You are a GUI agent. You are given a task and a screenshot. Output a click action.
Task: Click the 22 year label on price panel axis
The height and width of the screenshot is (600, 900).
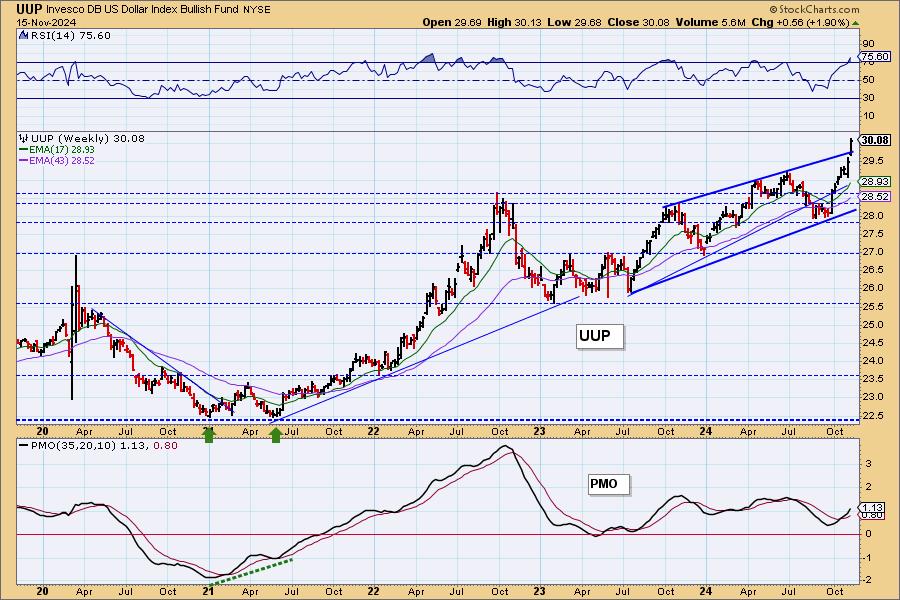(x=373, y=431)
